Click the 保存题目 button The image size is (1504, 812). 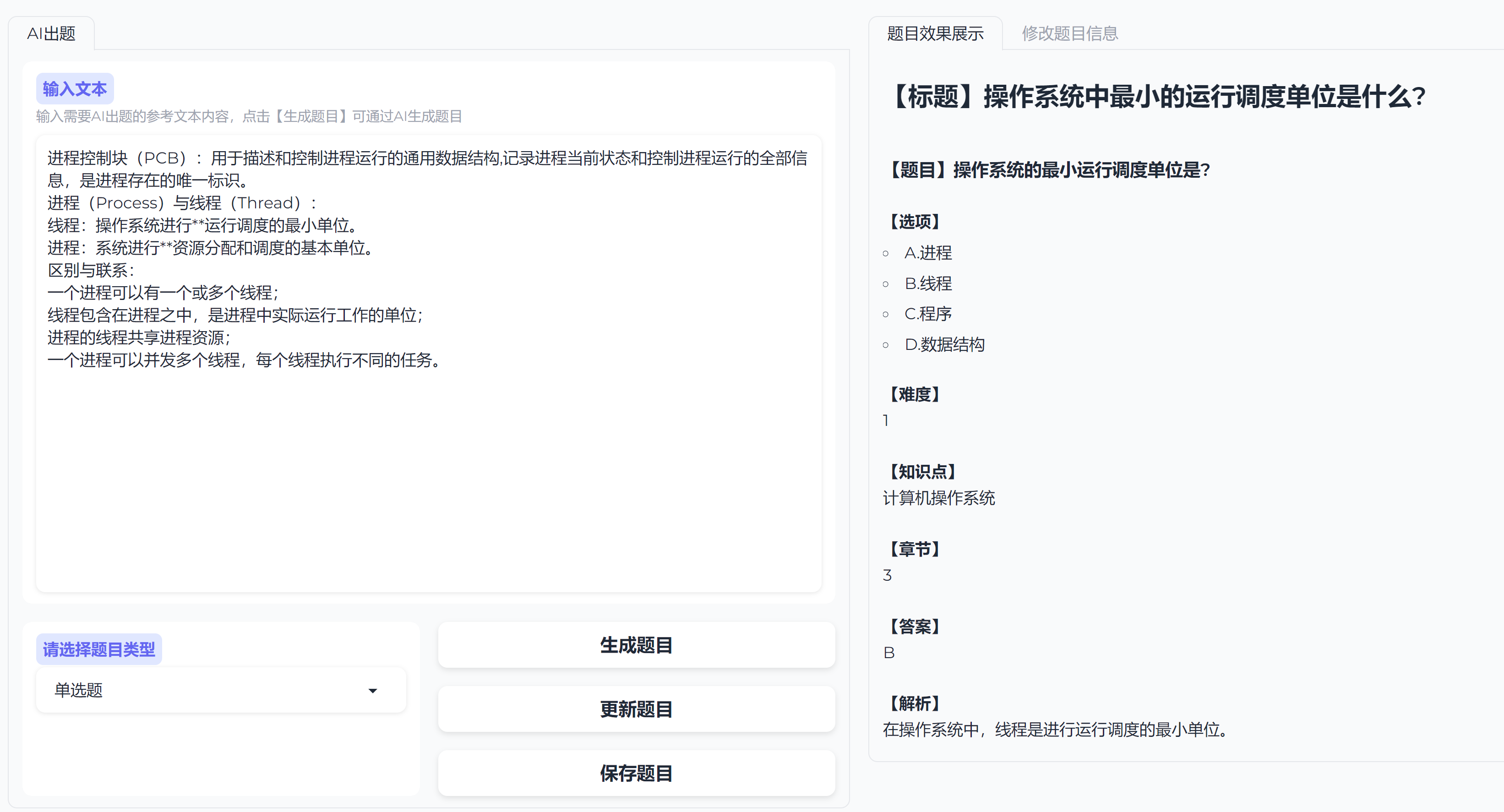point(637,774)
